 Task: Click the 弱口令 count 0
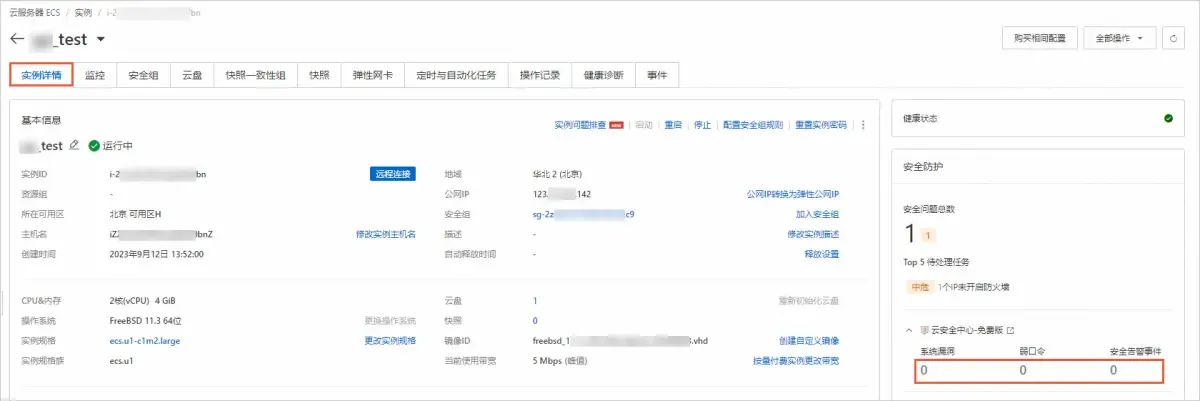(x=1022, y=370)
